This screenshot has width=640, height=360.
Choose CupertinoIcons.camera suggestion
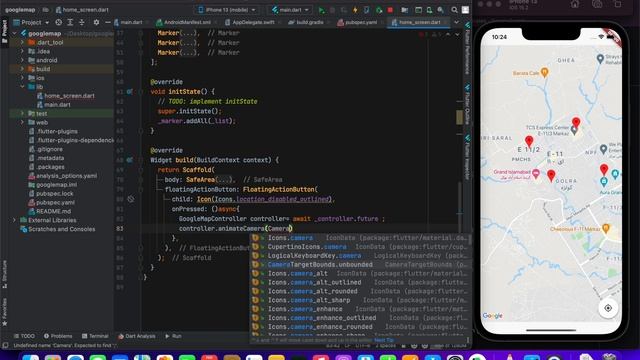coord(359,247)
